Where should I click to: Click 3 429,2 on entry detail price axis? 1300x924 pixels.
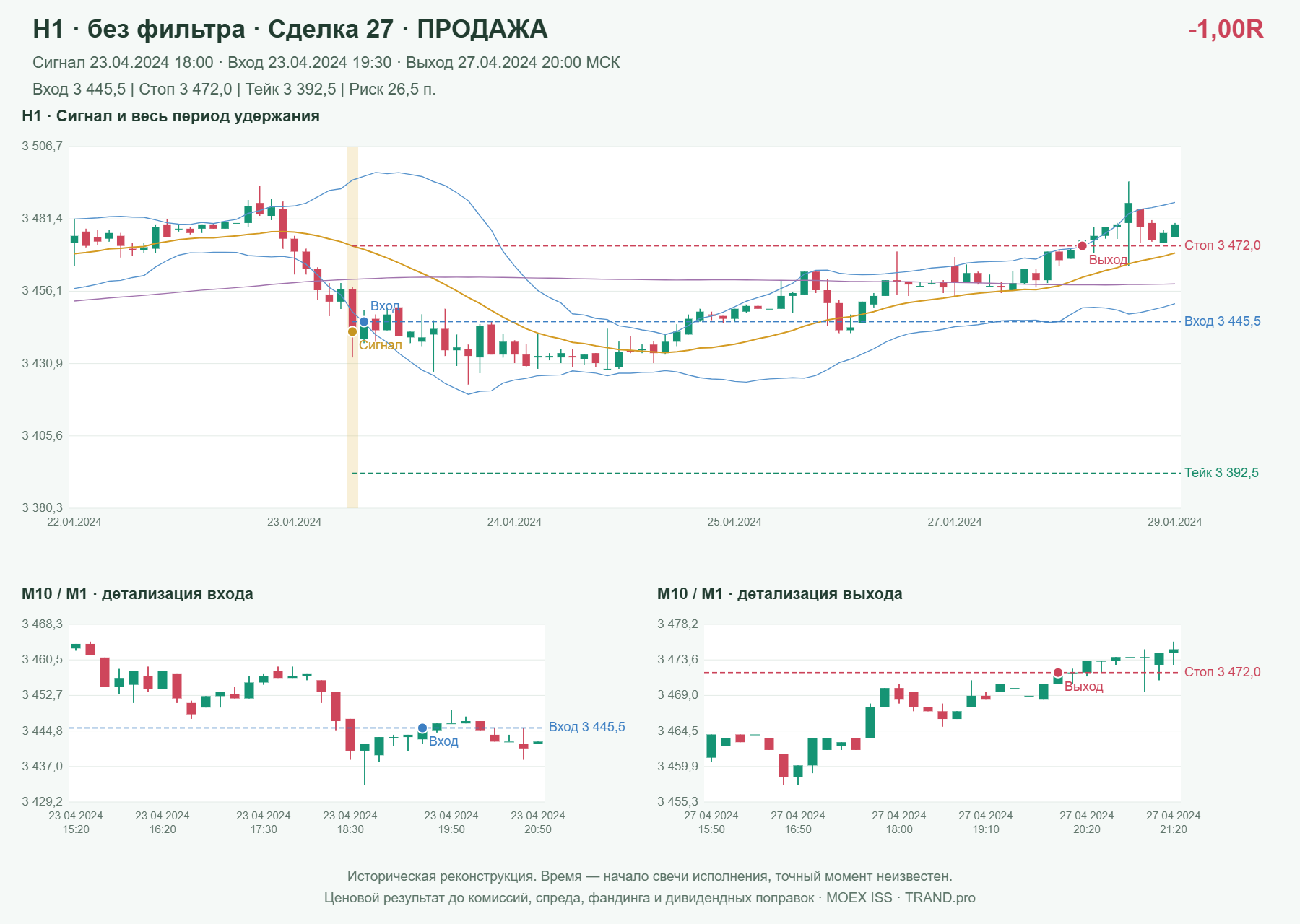[42, 802]
